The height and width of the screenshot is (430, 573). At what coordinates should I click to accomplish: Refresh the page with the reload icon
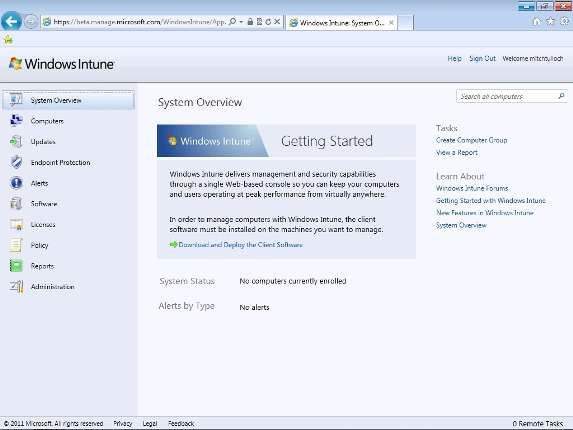point(268,22)
